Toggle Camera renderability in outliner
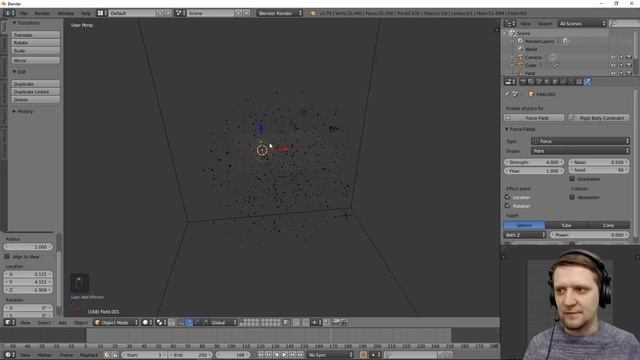This screenshot has width=640, height=360. point(629,57)
